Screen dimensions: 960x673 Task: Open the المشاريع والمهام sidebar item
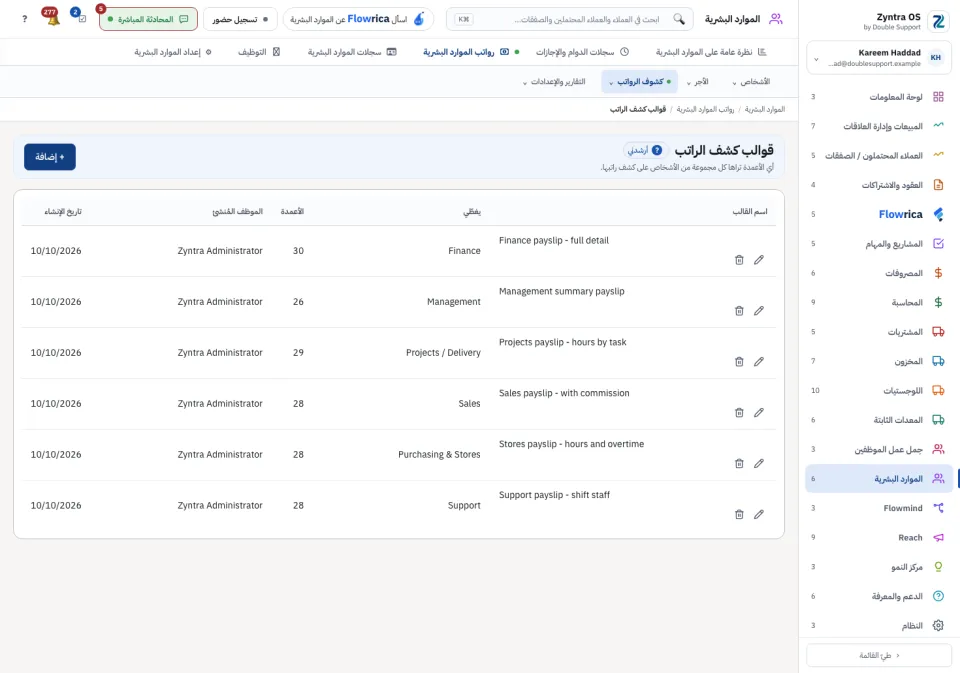pyautogui.click(x=879, y=244)
